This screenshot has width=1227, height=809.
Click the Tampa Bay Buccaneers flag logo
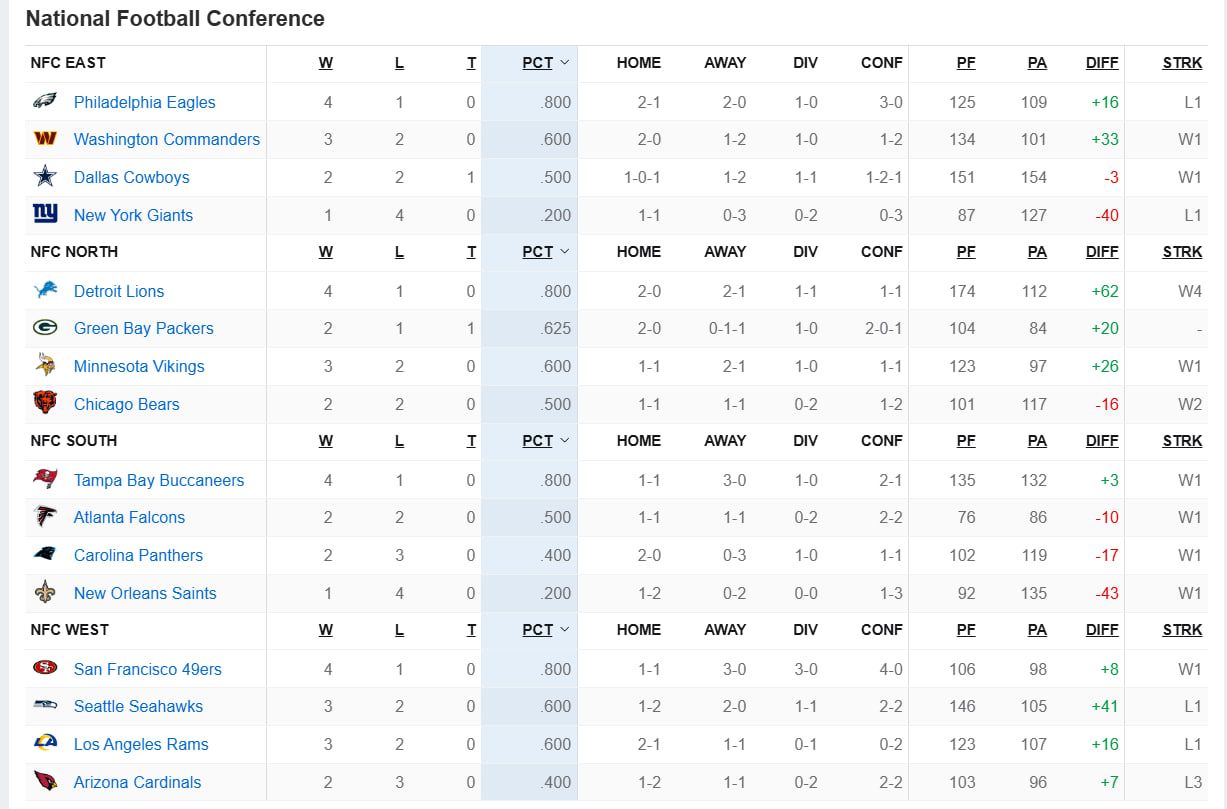click(x=45, y=480)
